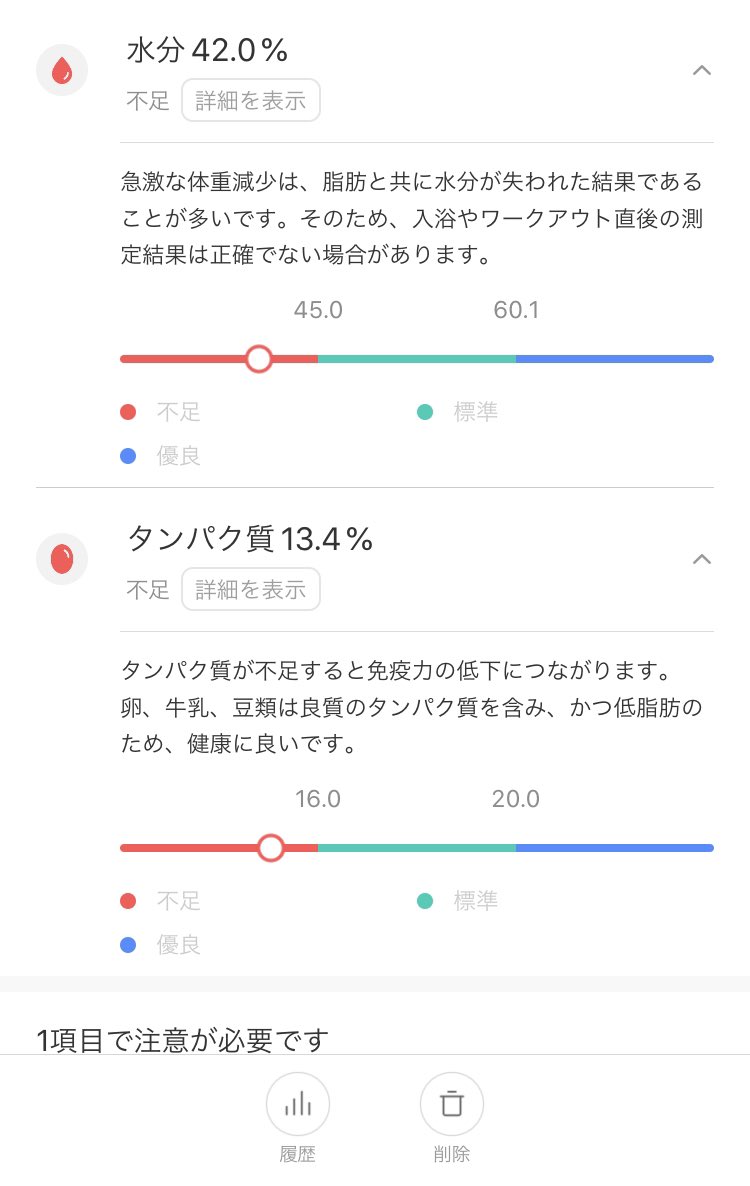750x1186 pixels.
Task: Collapse the タンパク質 13.4% section chevron
Action: (702, 559)
